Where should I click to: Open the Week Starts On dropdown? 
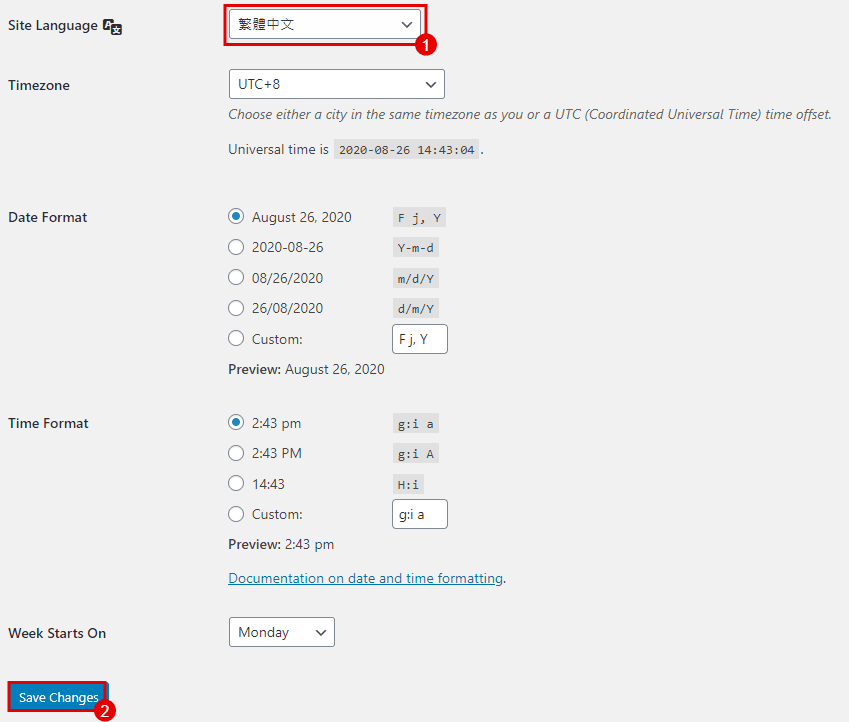click(282, 632)
